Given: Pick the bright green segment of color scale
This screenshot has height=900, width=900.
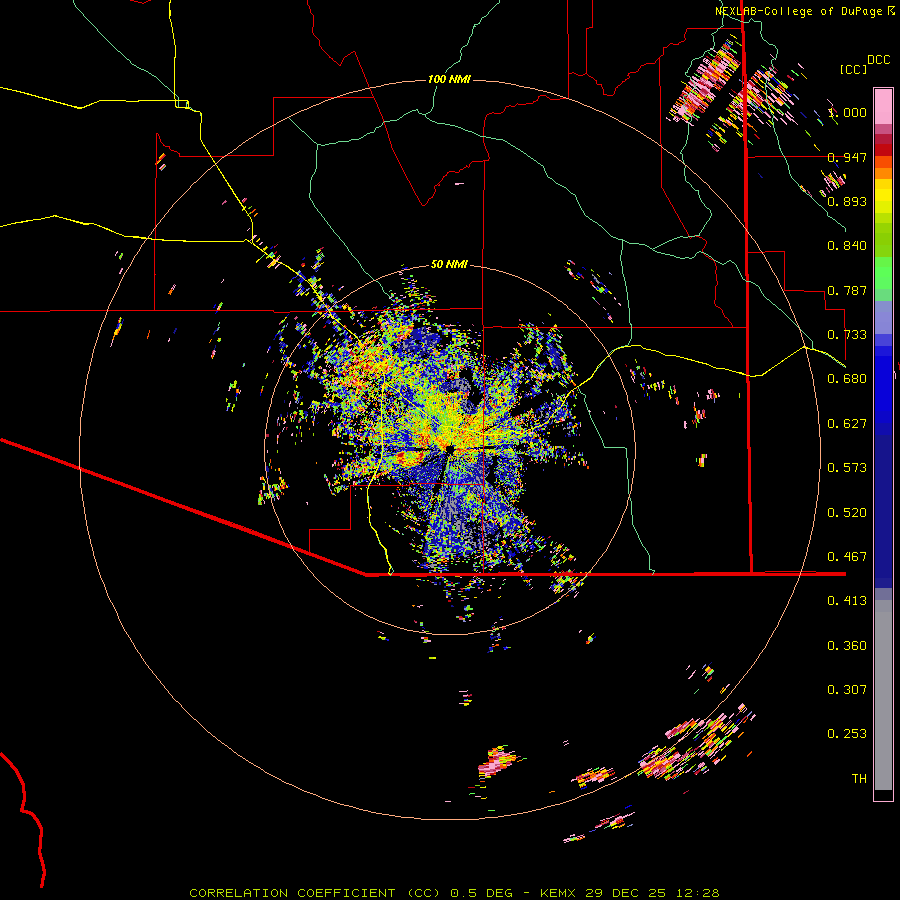Looking at the screenshot, I should pos(883,273).
